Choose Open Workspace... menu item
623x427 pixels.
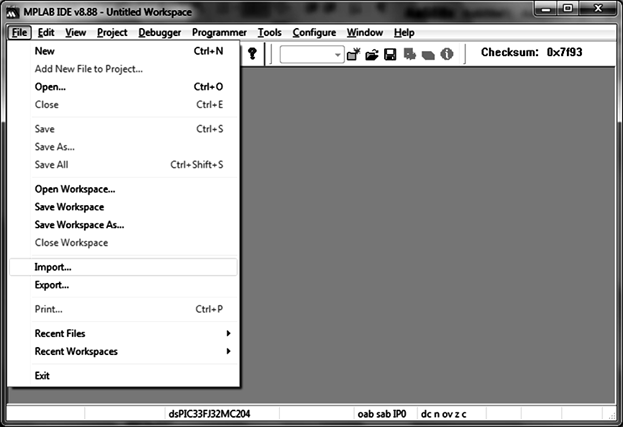(x=124, y=189)
